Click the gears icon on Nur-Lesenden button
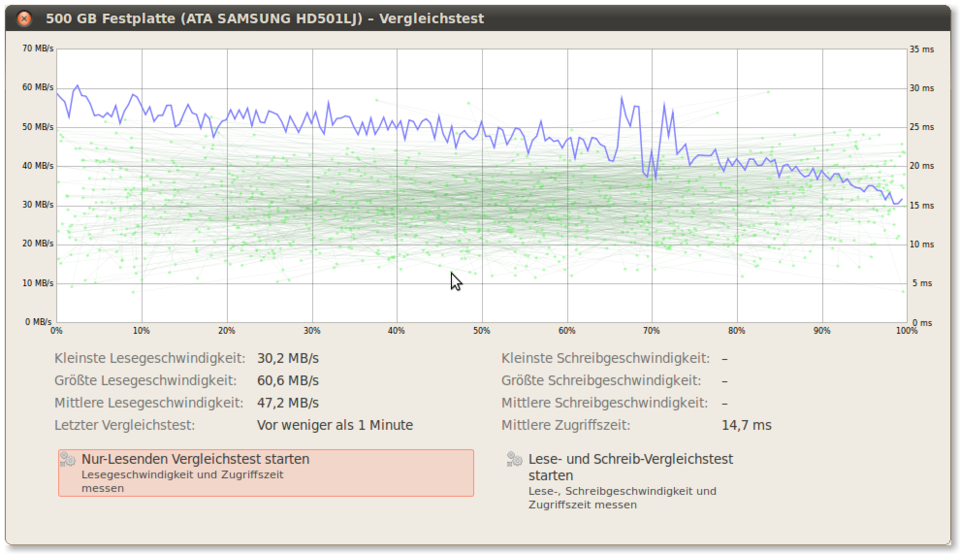Screen dimensions: 960x554 click(x=68, y=459)
